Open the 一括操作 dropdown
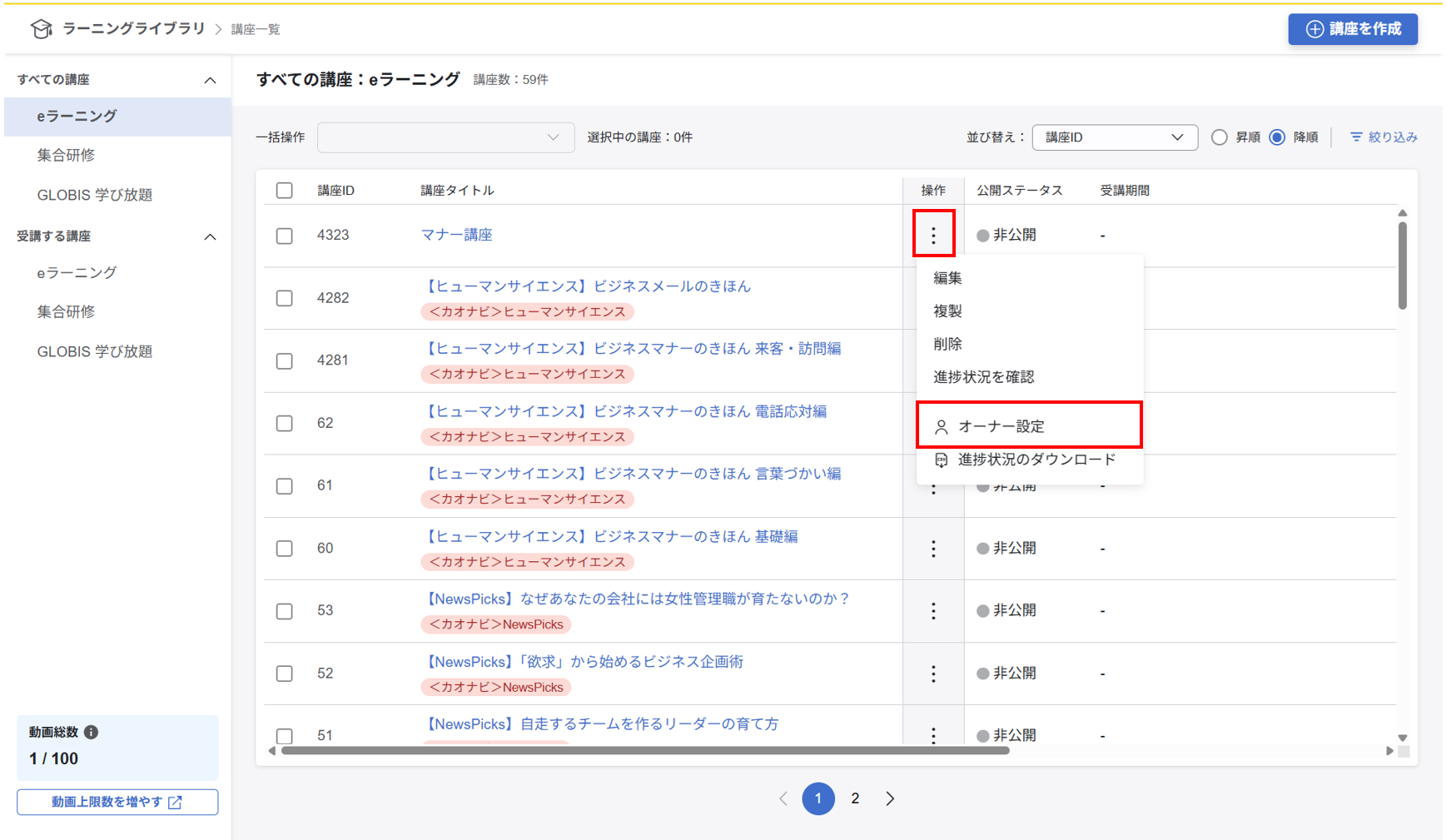Viewport: 1446px width, 840px height. (445, 137)
